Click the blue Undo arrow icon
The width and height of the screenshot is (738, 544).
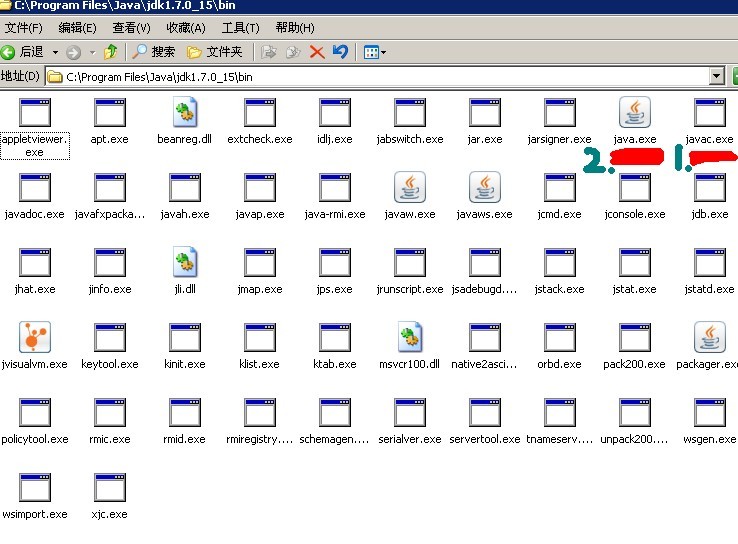(340, 51)
